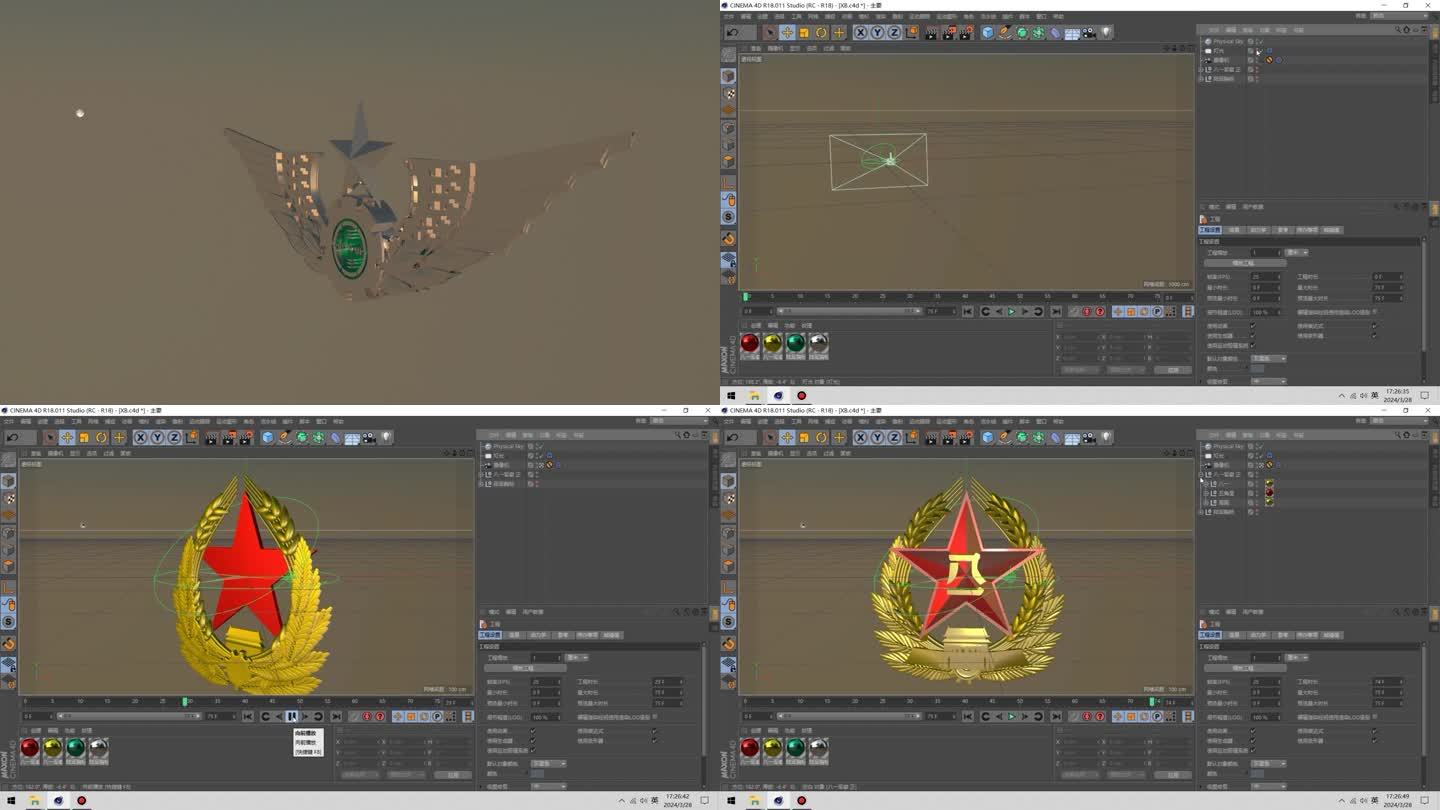Open default object color dropdown, camera-wireframe window

(x=1268, y=359)
